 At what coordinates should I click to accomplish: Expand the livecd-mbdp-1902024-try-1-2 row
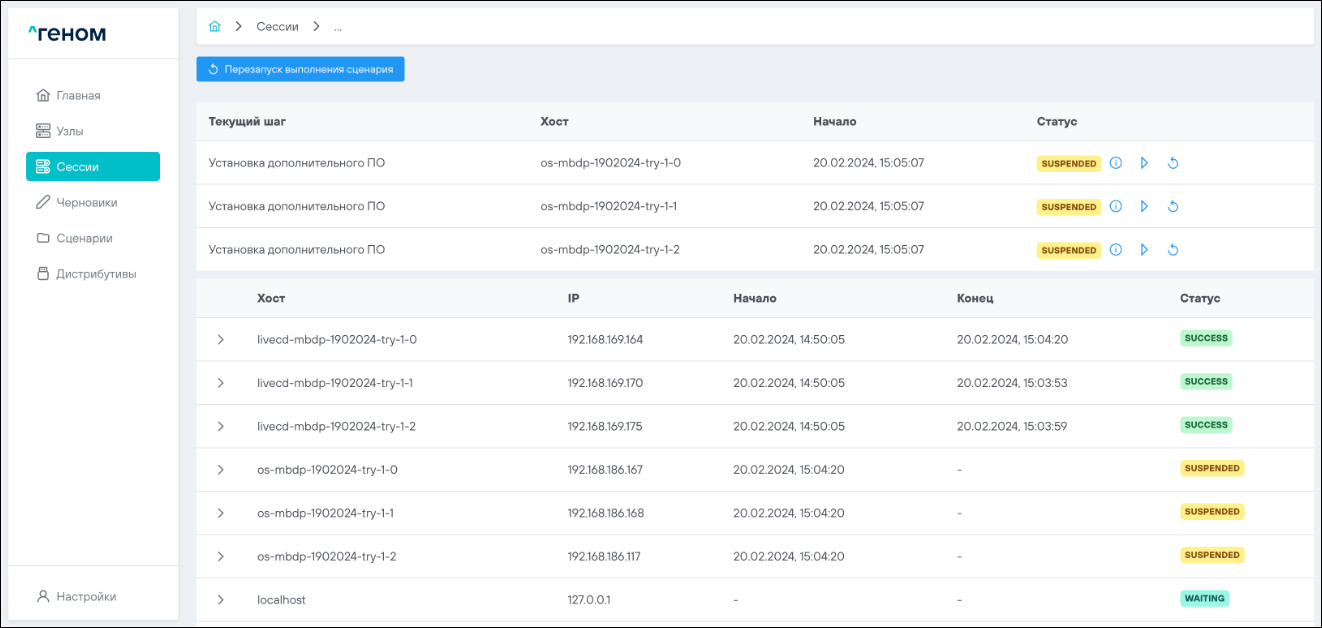pos(221,426)
